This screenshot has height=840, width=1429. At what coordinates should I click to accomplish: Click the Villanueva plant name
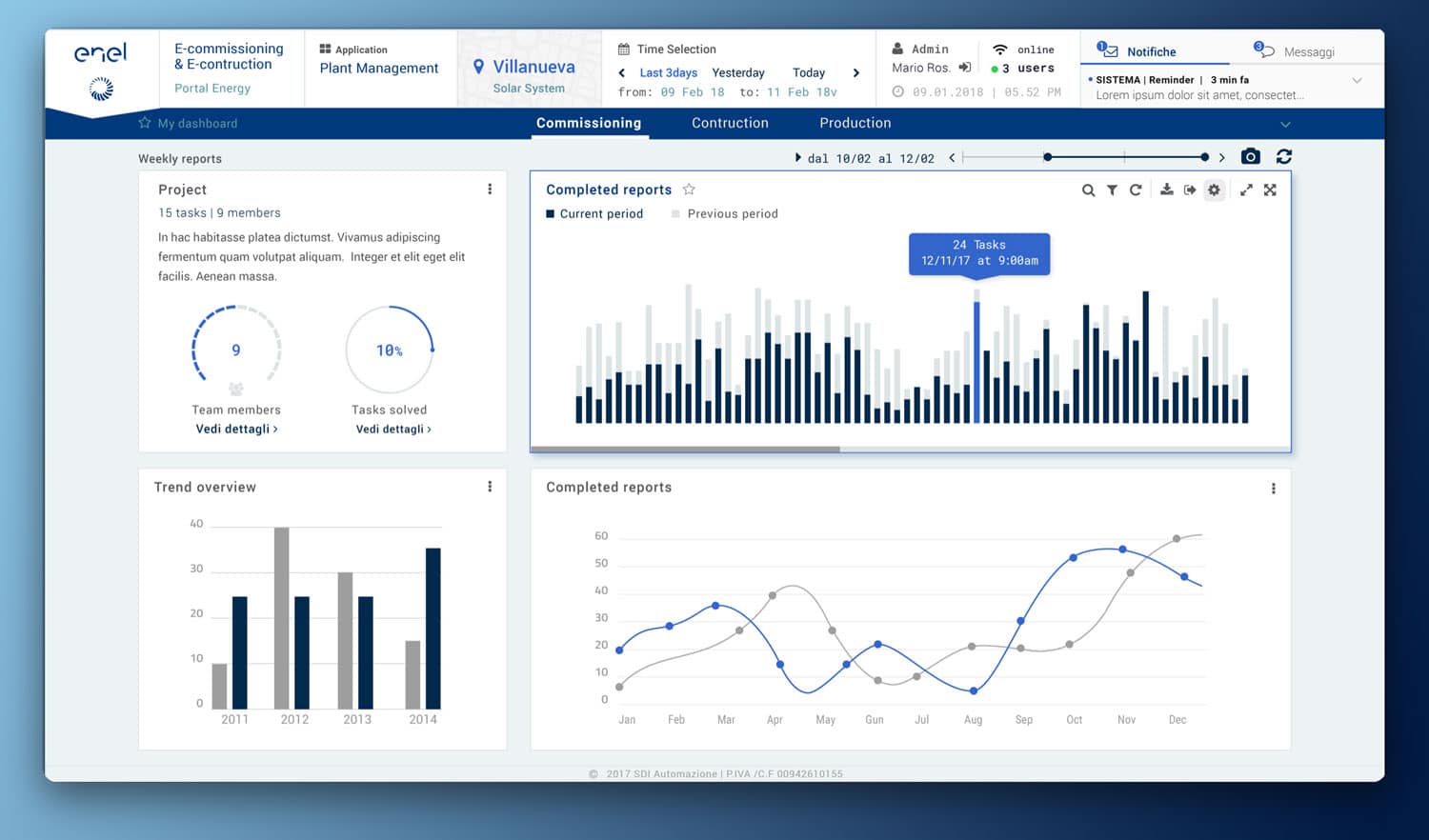[534, 67]
